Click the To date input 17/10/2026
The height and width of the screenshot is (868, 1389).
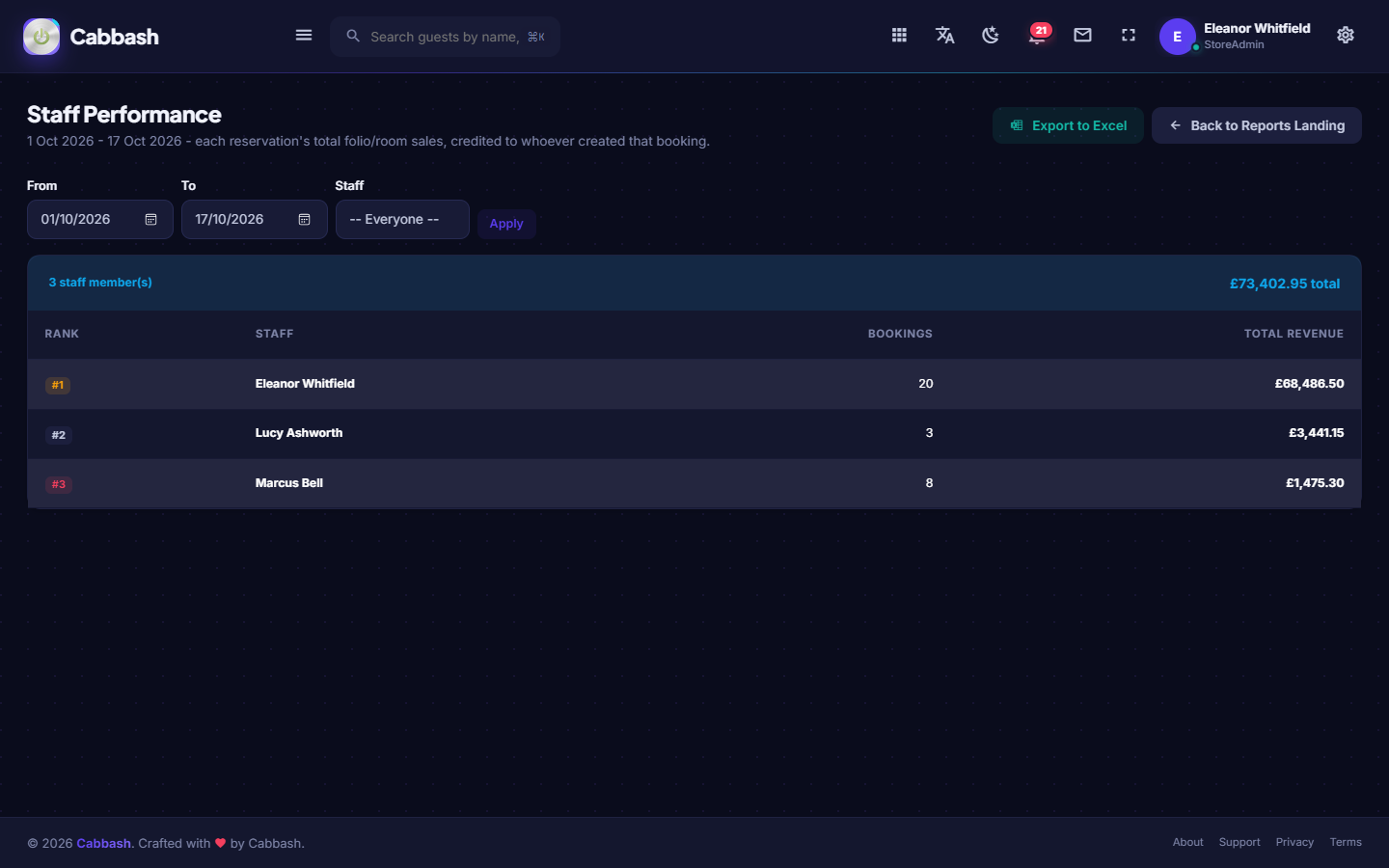click(255, 220)
